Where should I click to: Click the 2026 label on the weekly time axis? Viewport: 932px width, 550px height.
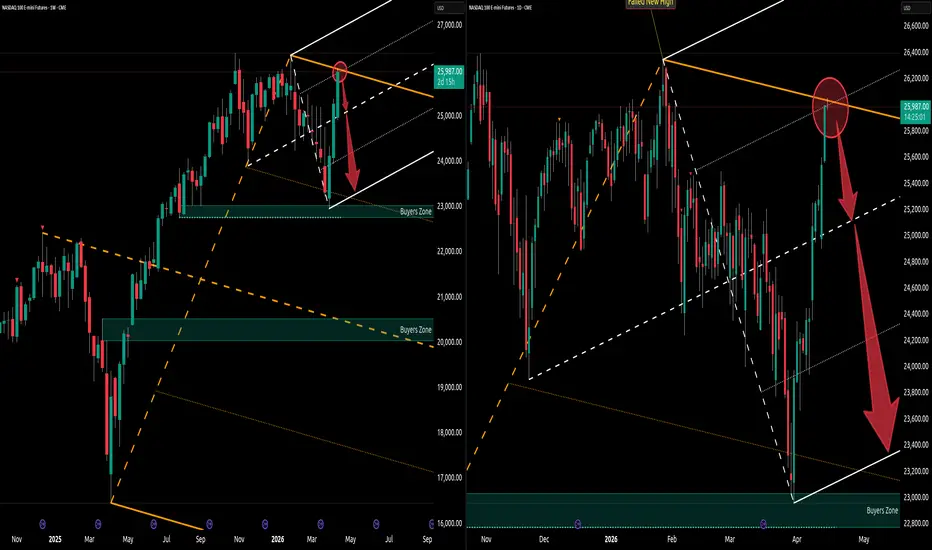pyautogui.click(x=278, y=540)
